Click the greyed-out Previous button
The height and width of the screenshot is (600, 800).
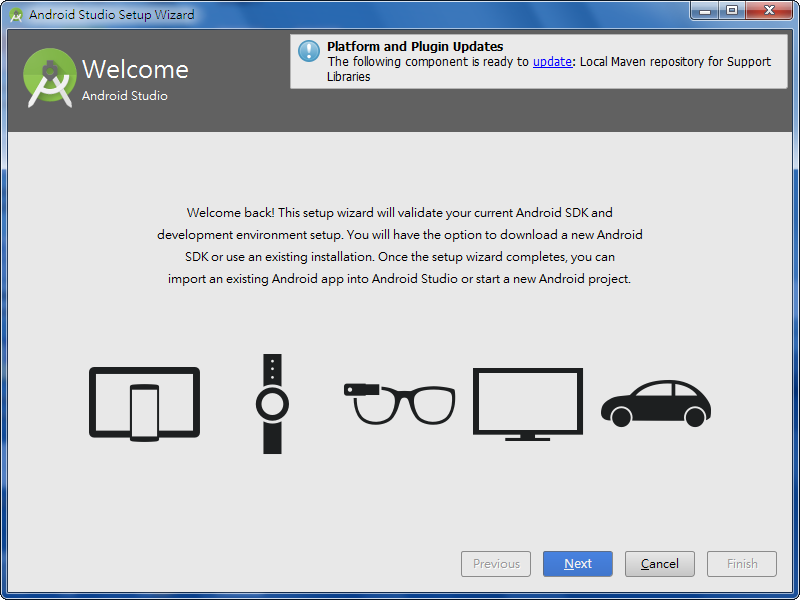click(x=496, y=564)
